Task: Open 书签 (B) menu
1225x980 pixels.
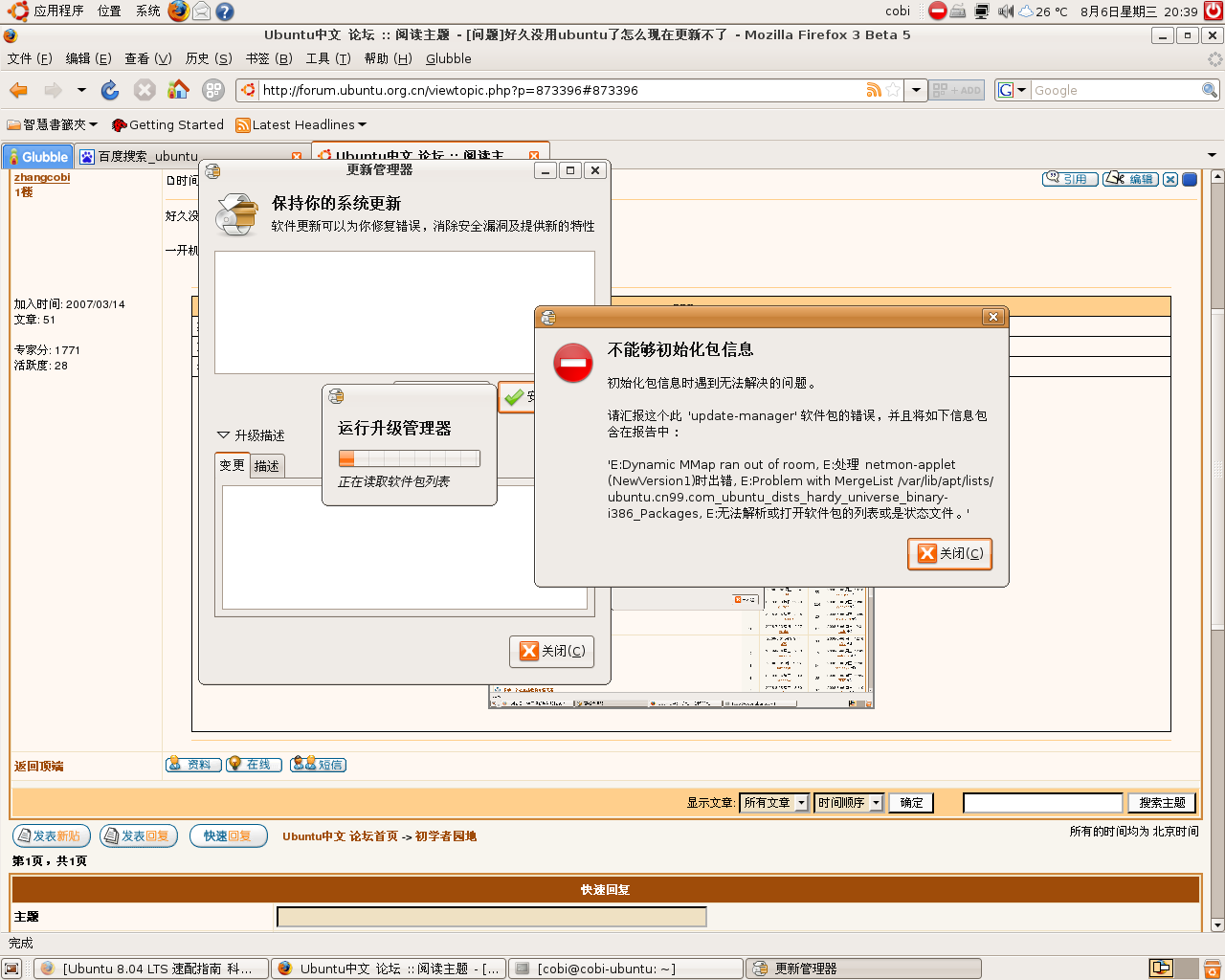Action: pos(269,58)
